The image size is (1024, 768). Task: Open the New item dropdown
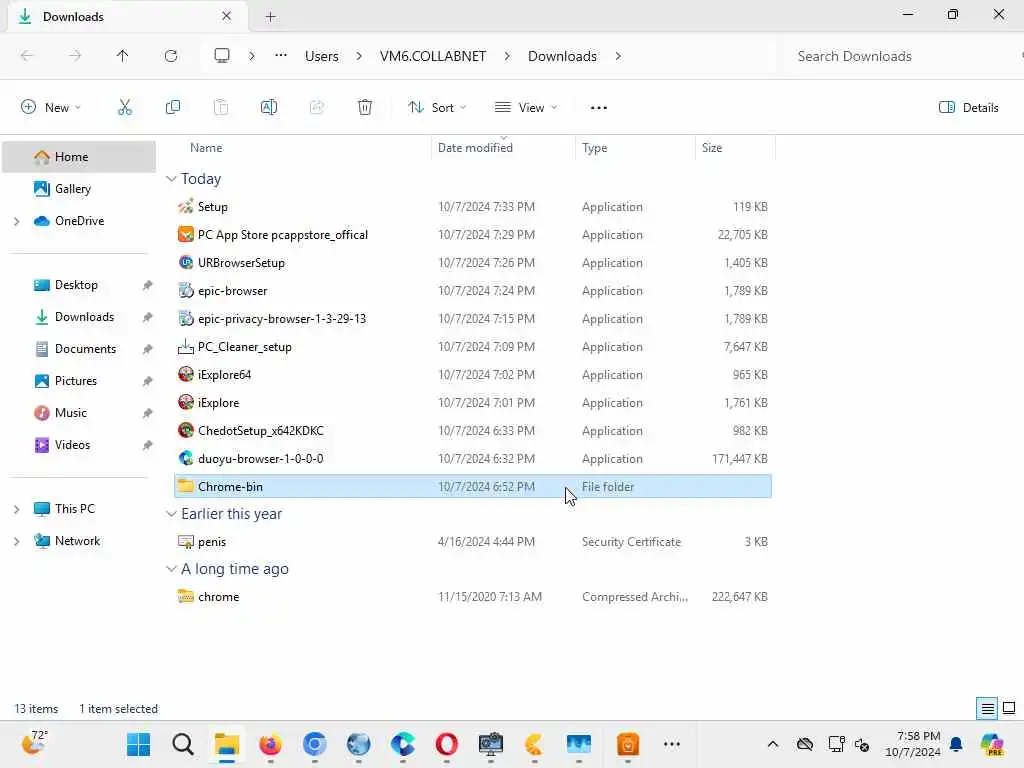tap(51, 108)
